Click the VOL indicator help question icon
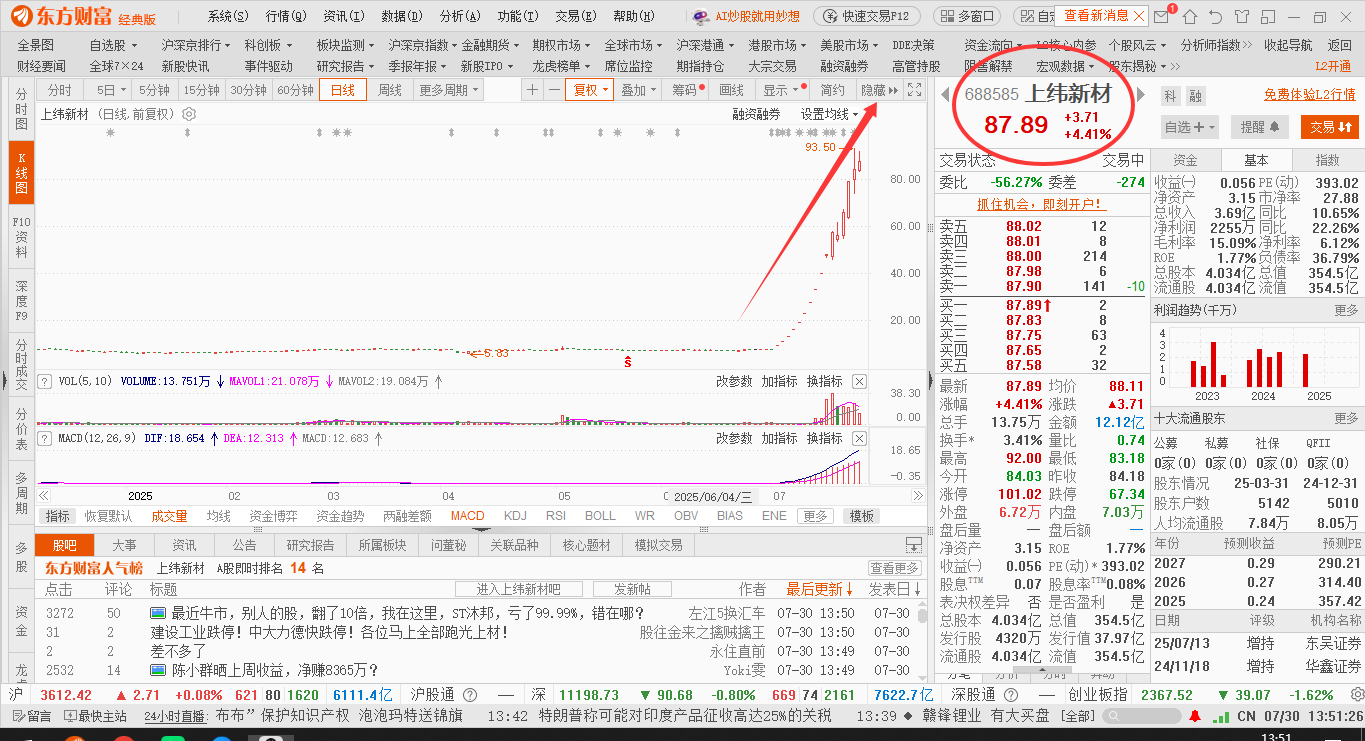This screenshot has height=741, width=1365. 44,381
